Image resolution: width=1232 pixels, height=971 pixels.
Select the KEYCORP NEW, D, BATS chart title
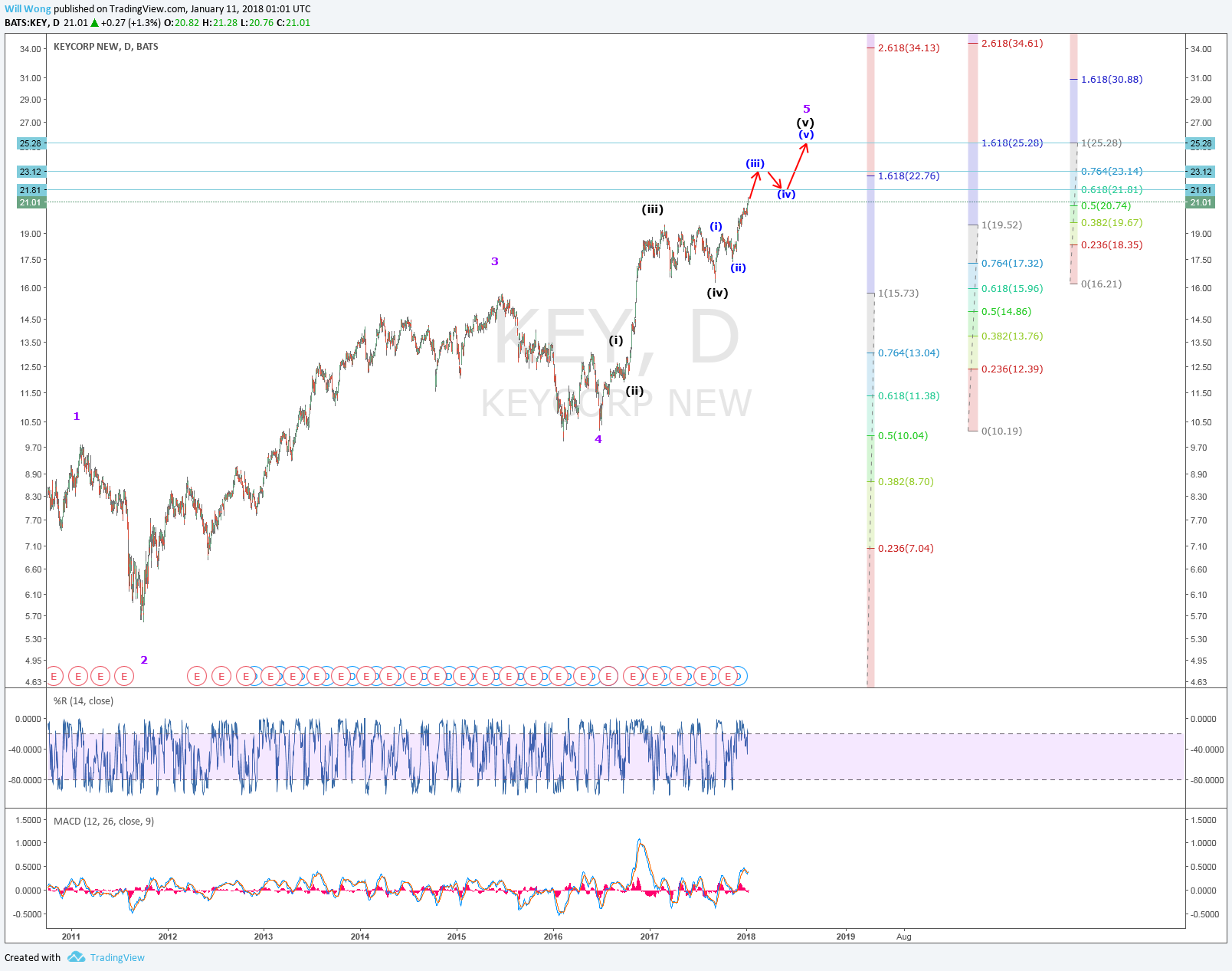coord(106,47)
